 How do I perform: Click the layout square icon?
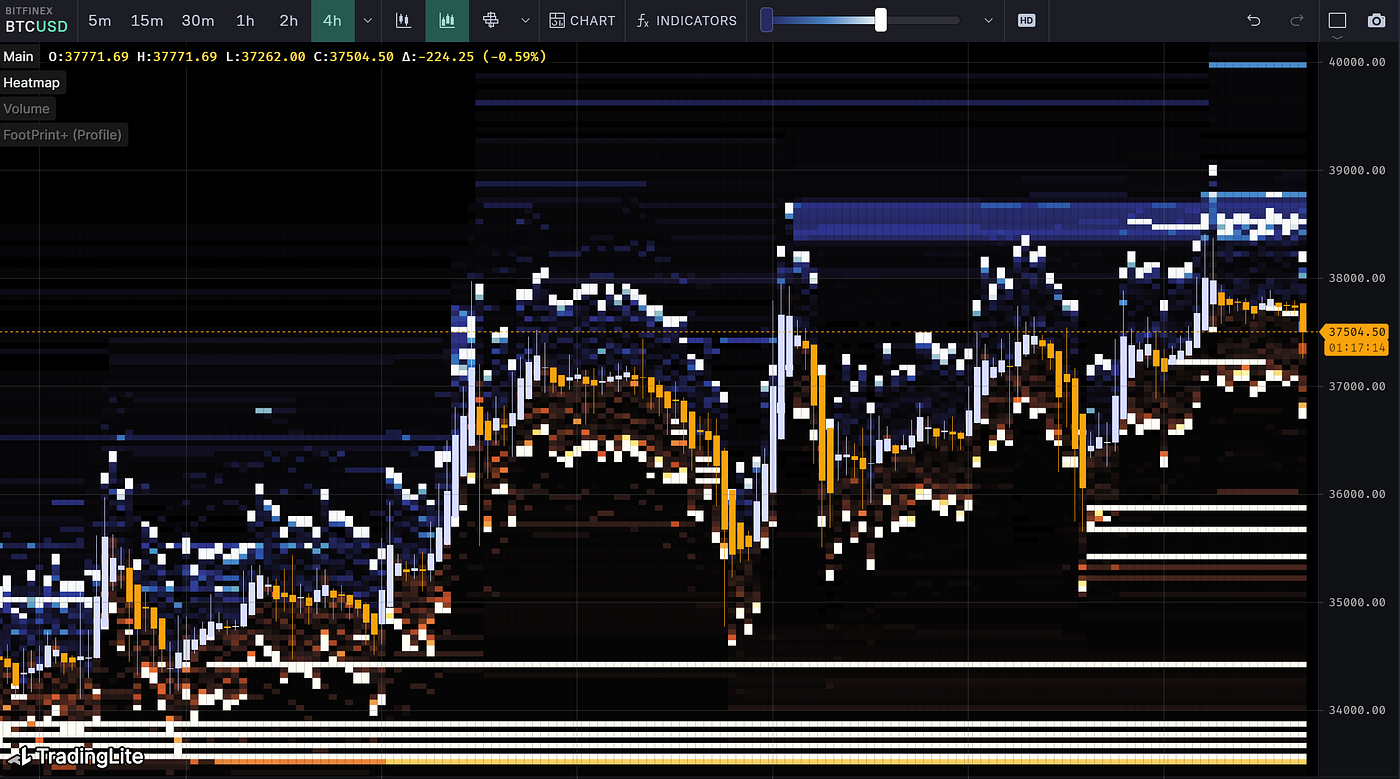1338,20
